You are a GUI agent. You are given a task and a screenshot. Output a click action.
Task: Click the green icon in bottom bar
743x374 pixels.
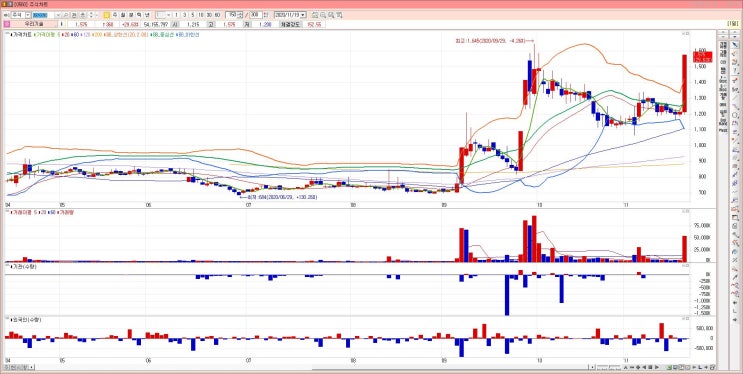669,367
